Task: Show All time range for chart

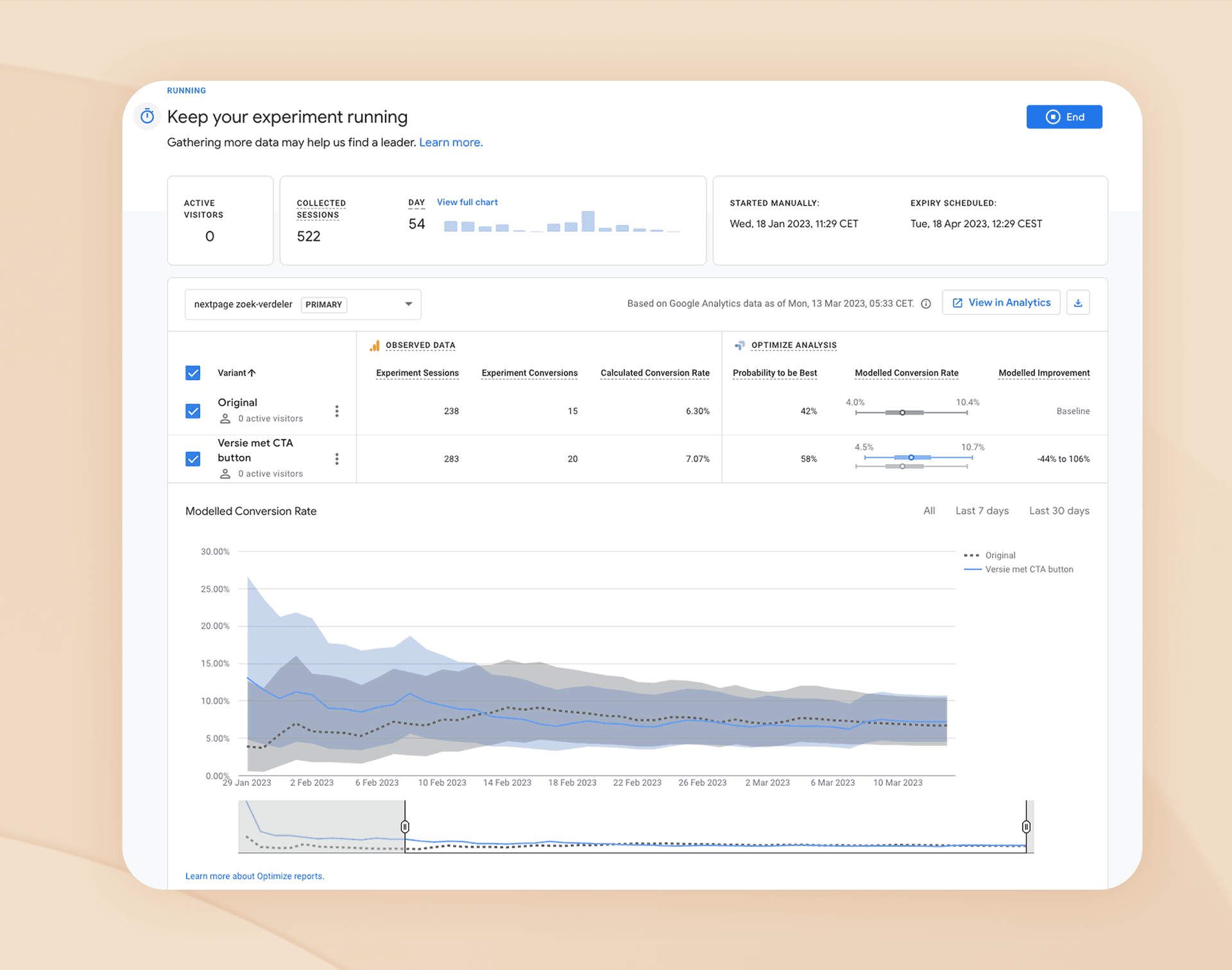Action: [x=928, y=511]
